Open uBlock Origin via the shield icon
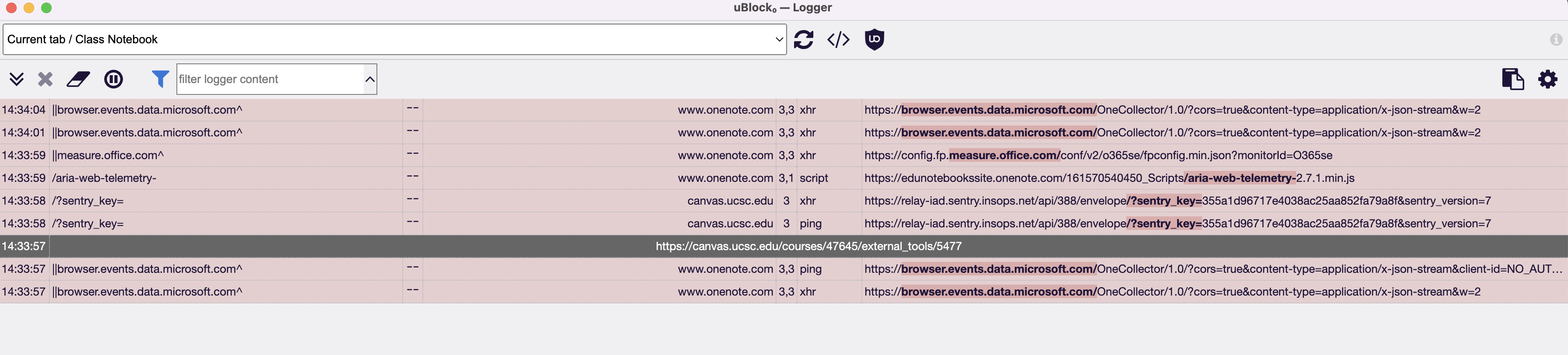Screen dimensions: 1568x355 point(874,39)
